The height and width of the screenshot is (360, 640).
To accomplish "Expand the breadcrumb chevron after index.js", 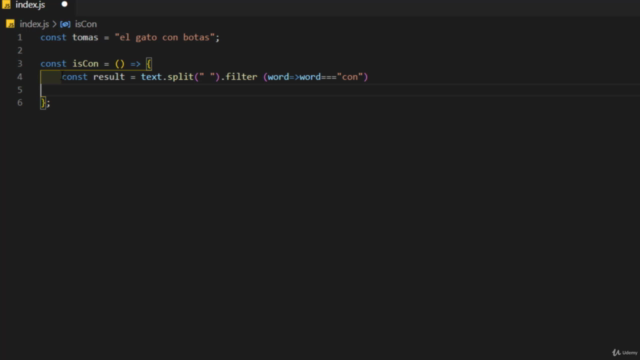I will (54, 24).
